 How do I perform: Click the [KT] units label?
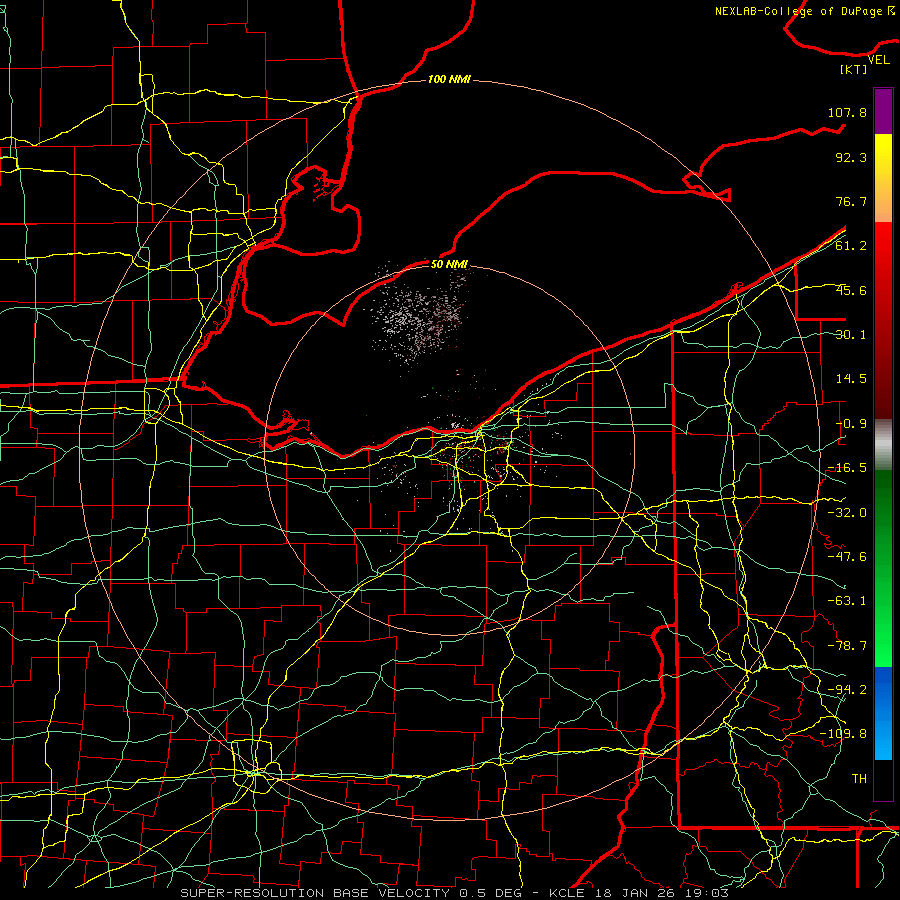[x=854, y=69]
